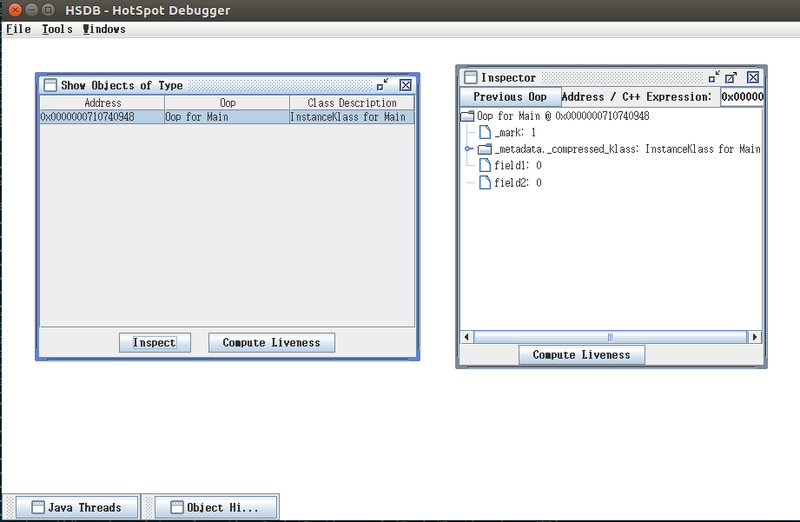This screenshot has width=800, height=522.
Task: Select the _mark: 1 tree entry
Action: [x=515, y=133]
